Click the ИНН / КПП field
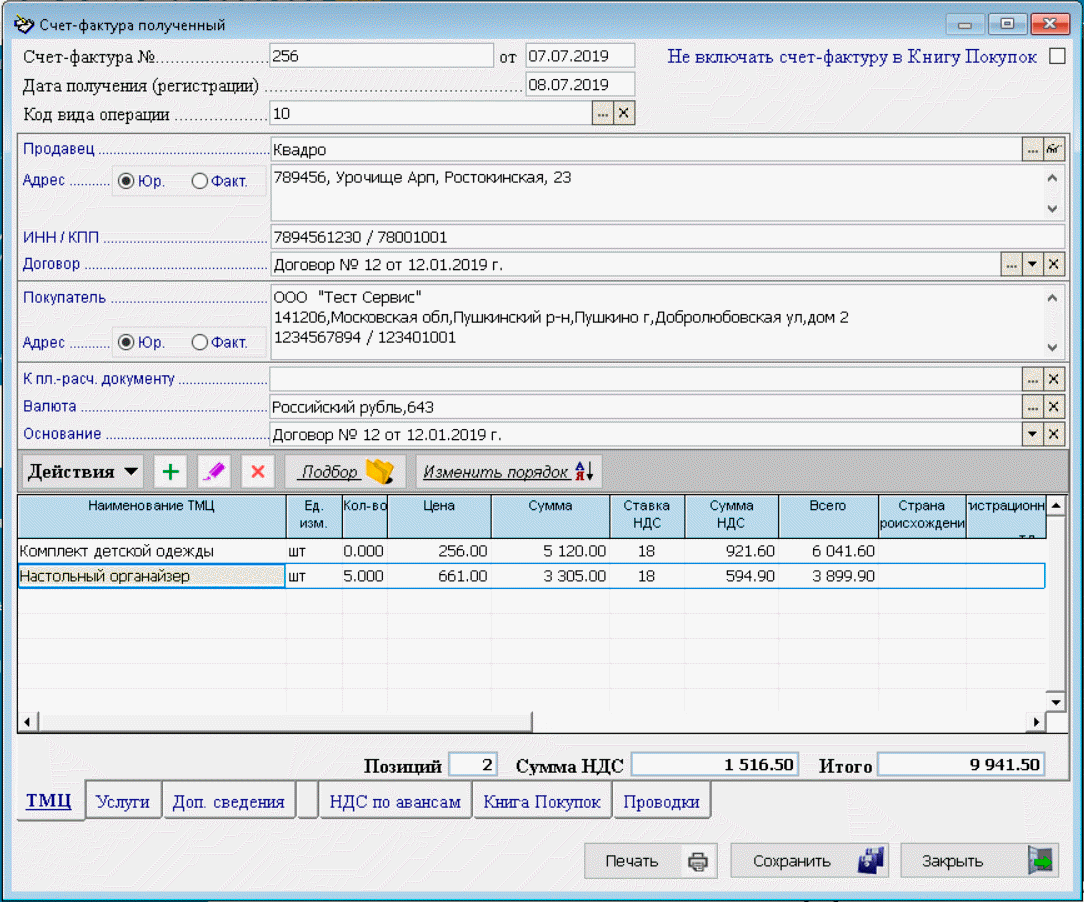 pyautogui.click(x=667, y=237)
